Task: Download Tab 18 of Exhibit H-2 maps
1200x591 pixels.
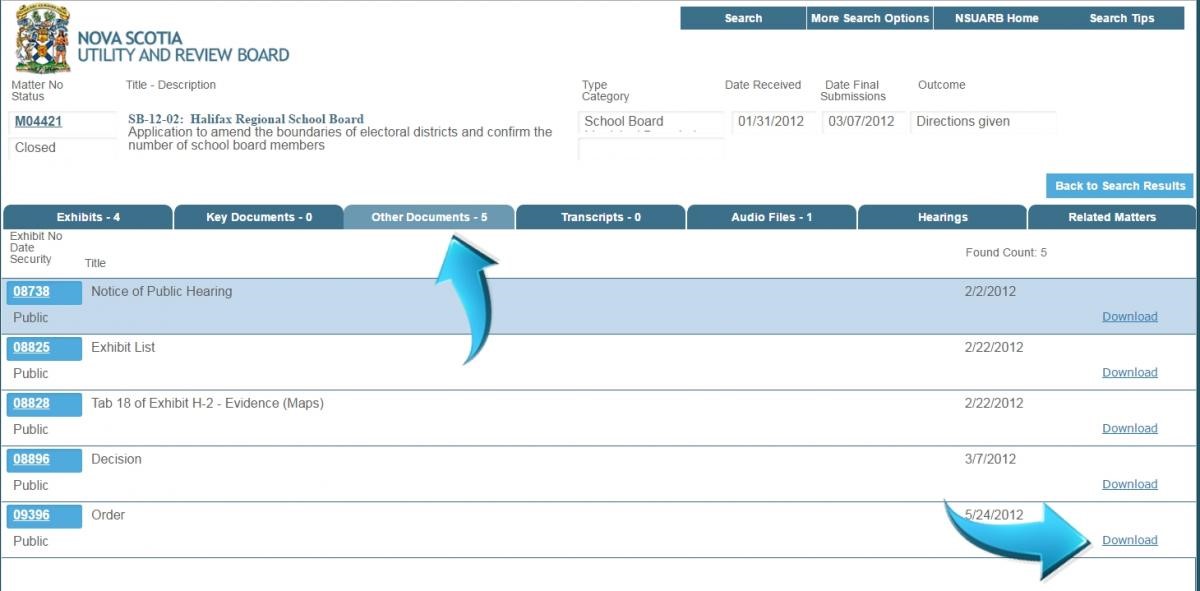Action: [1130, 429]
